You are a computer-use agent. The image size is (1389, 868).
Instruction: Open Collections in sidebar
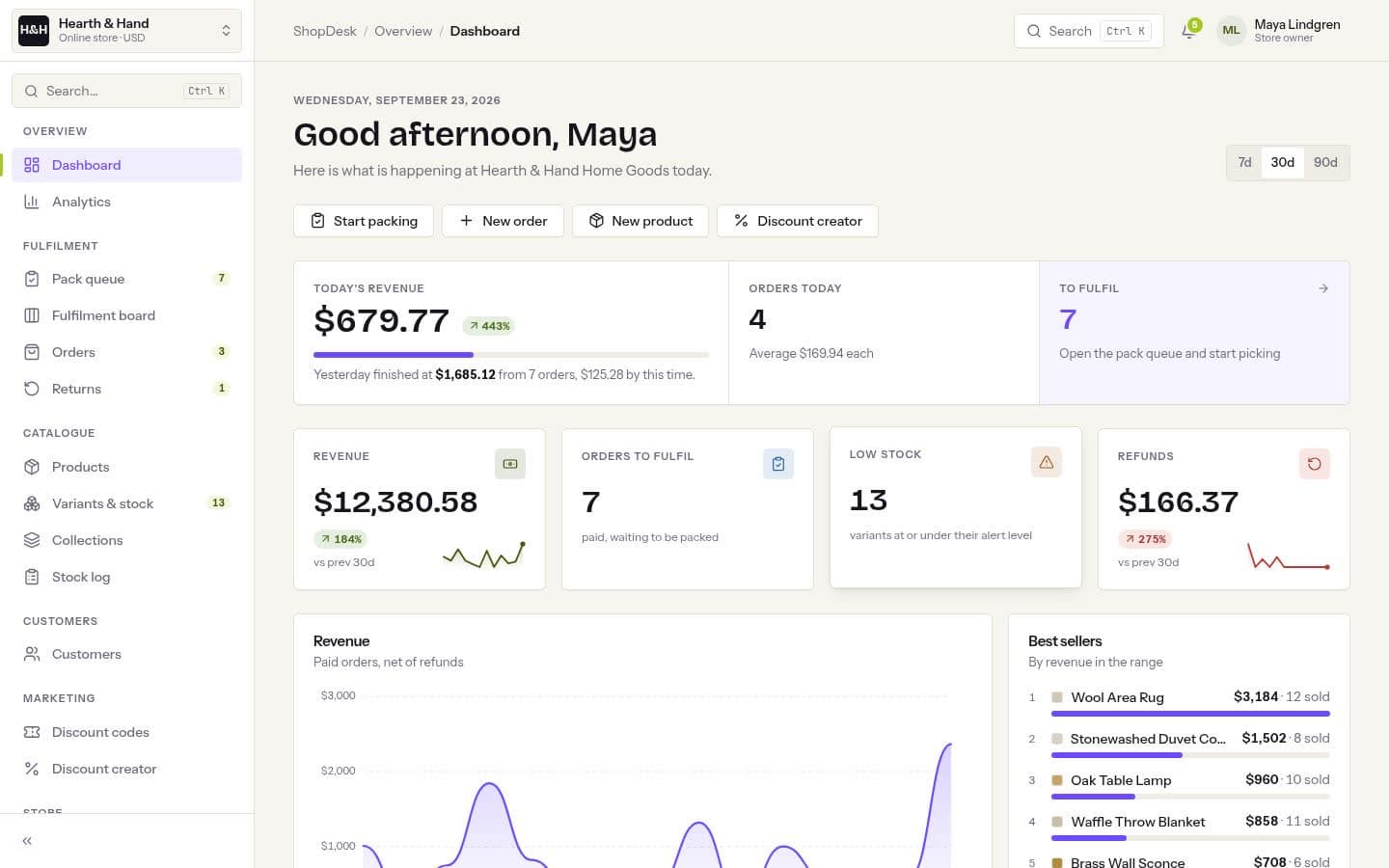click(x=126, y=540)
